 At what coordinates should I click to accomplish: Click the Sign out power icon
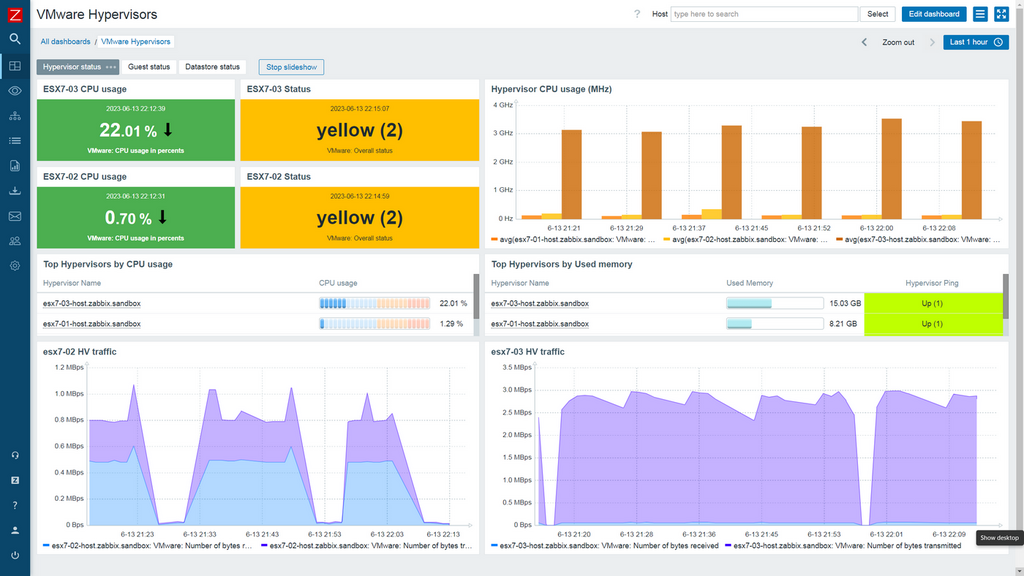point(15,555)
